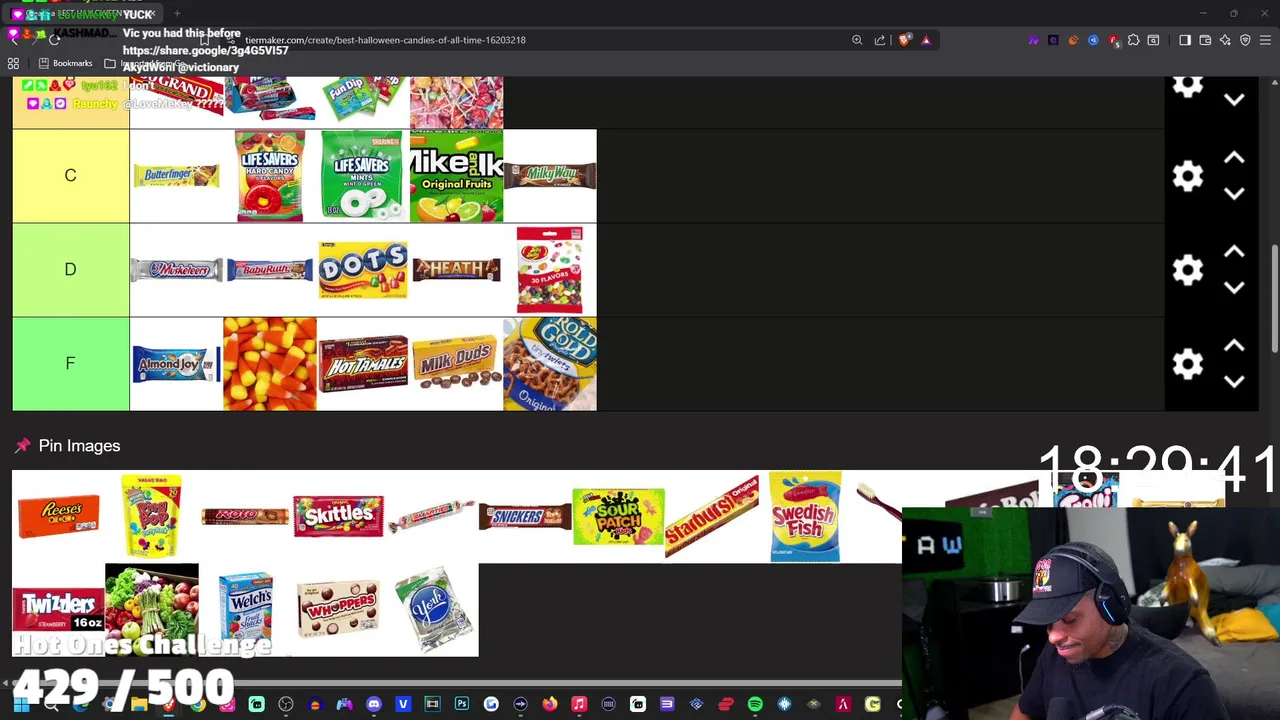
Task: Move tier C row down
Action: pos(1234,193)
